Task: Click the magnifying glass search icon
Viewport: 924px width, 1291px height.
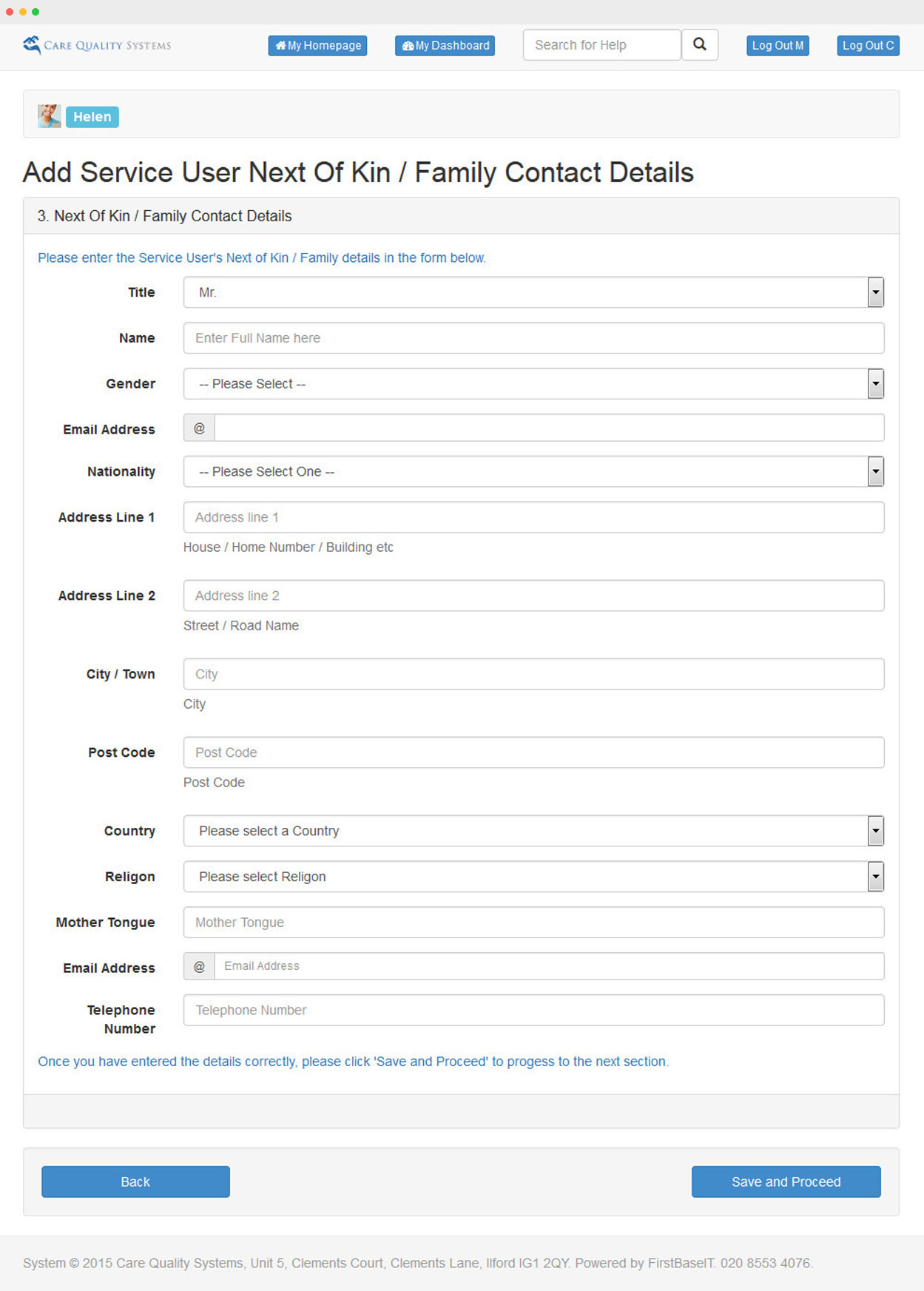Action: (x=699, y=45)
